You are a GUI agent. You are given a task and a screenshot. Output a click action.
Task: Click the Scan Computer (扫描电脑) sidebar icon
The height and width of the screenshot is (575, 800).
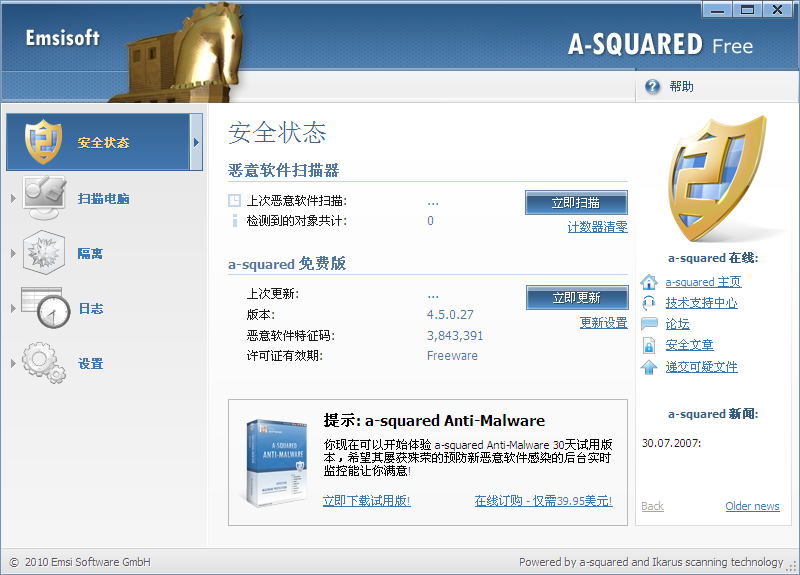coord(43,198)
